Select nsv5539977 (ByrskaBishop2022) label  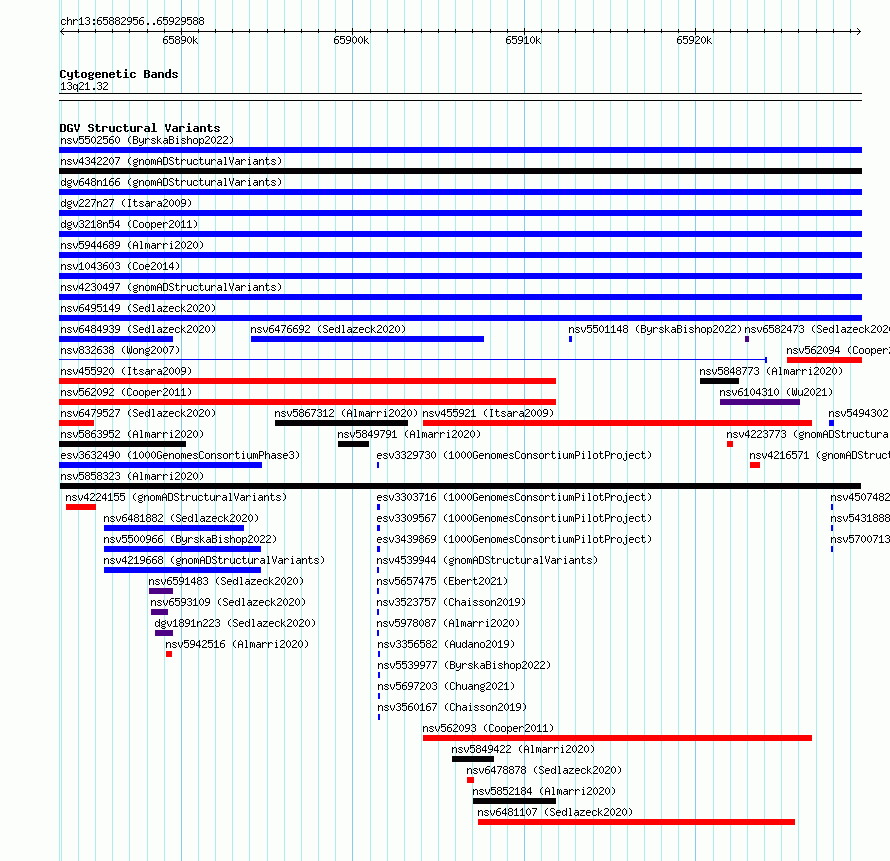464,665
